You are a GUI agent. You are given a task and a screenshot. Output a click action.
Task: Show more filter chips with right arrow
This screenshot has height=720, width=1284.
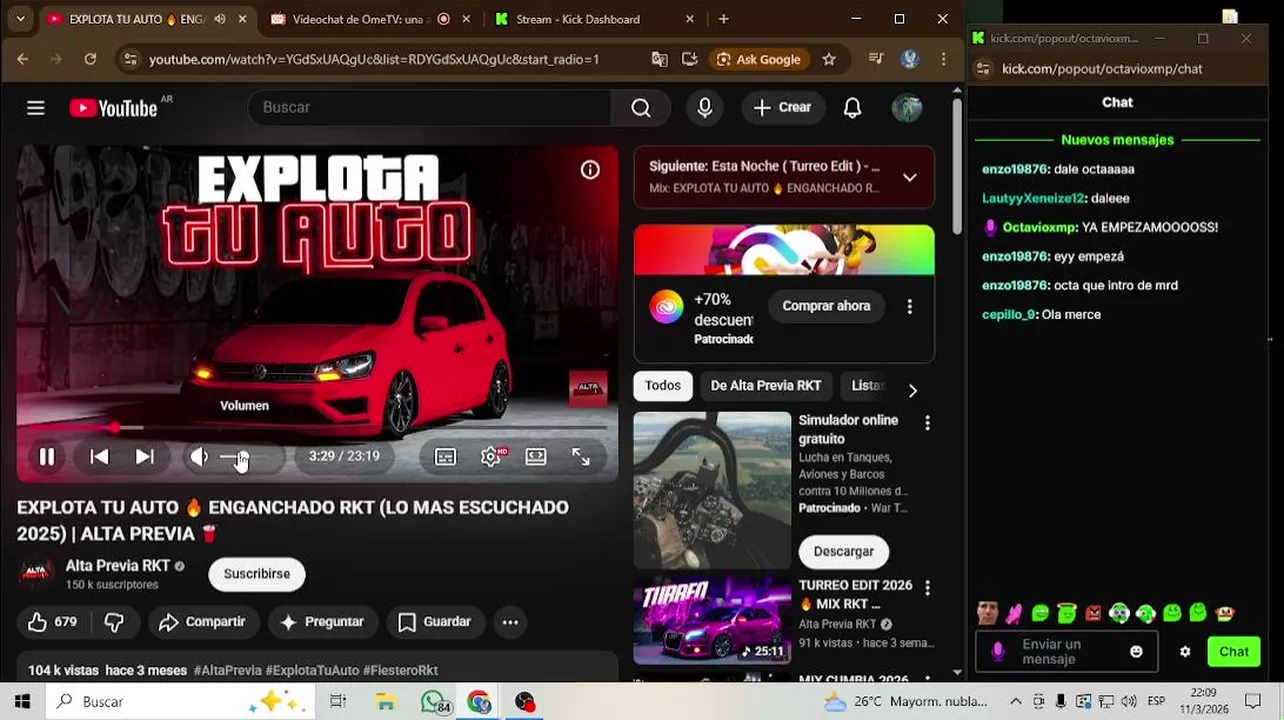912,390
